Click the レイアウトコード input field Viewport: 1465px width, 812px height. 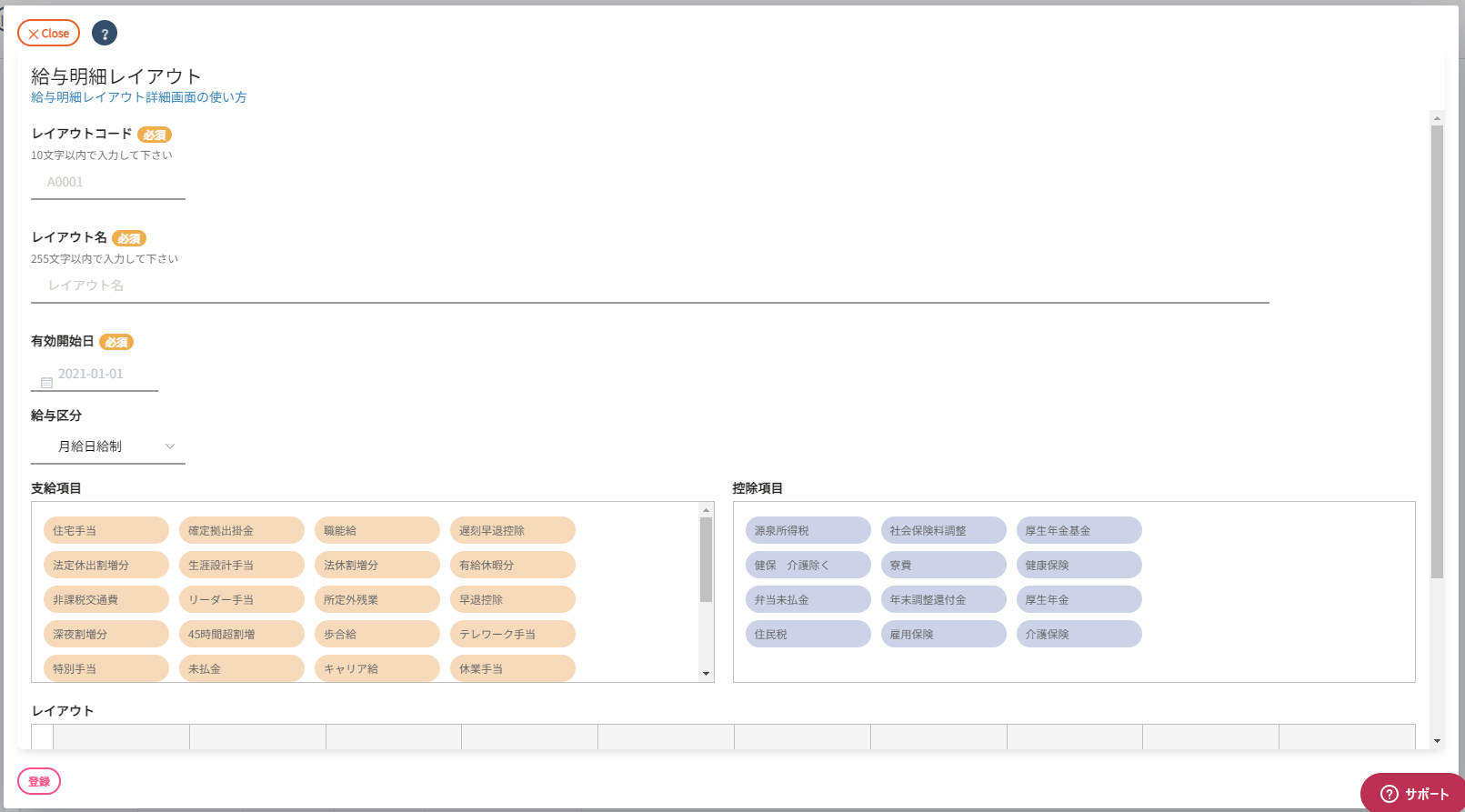click(x=108, y=183)
